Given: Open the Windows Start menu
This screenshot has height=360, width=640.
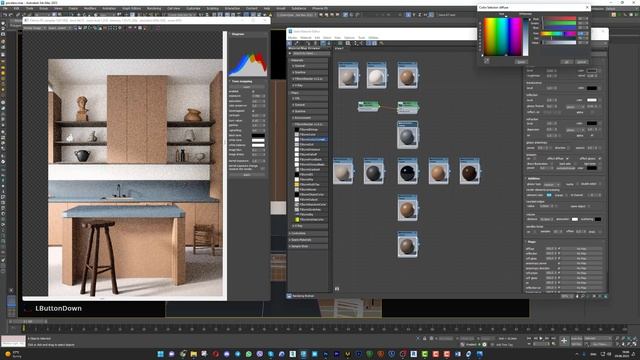Looking at the screenshot, I should point(160,354).
